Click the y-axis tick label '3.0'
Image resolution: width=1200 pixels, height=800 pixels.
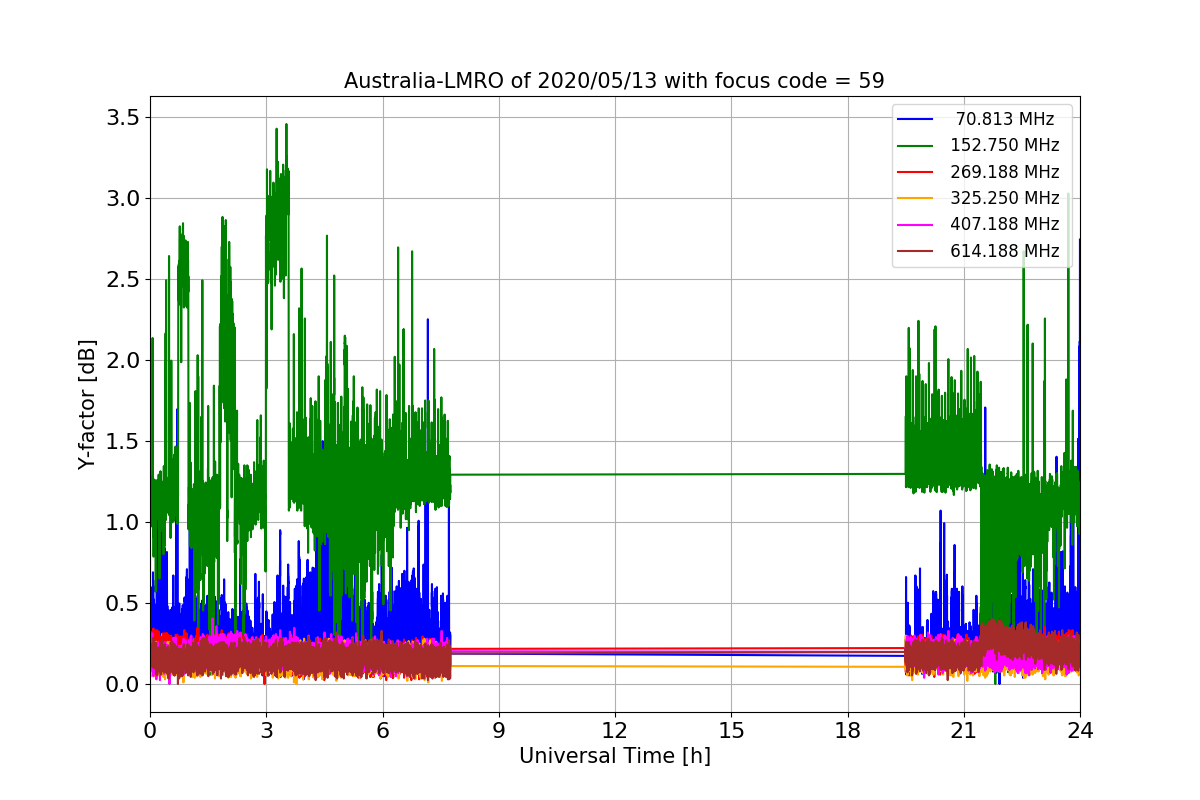pos(124,199)
